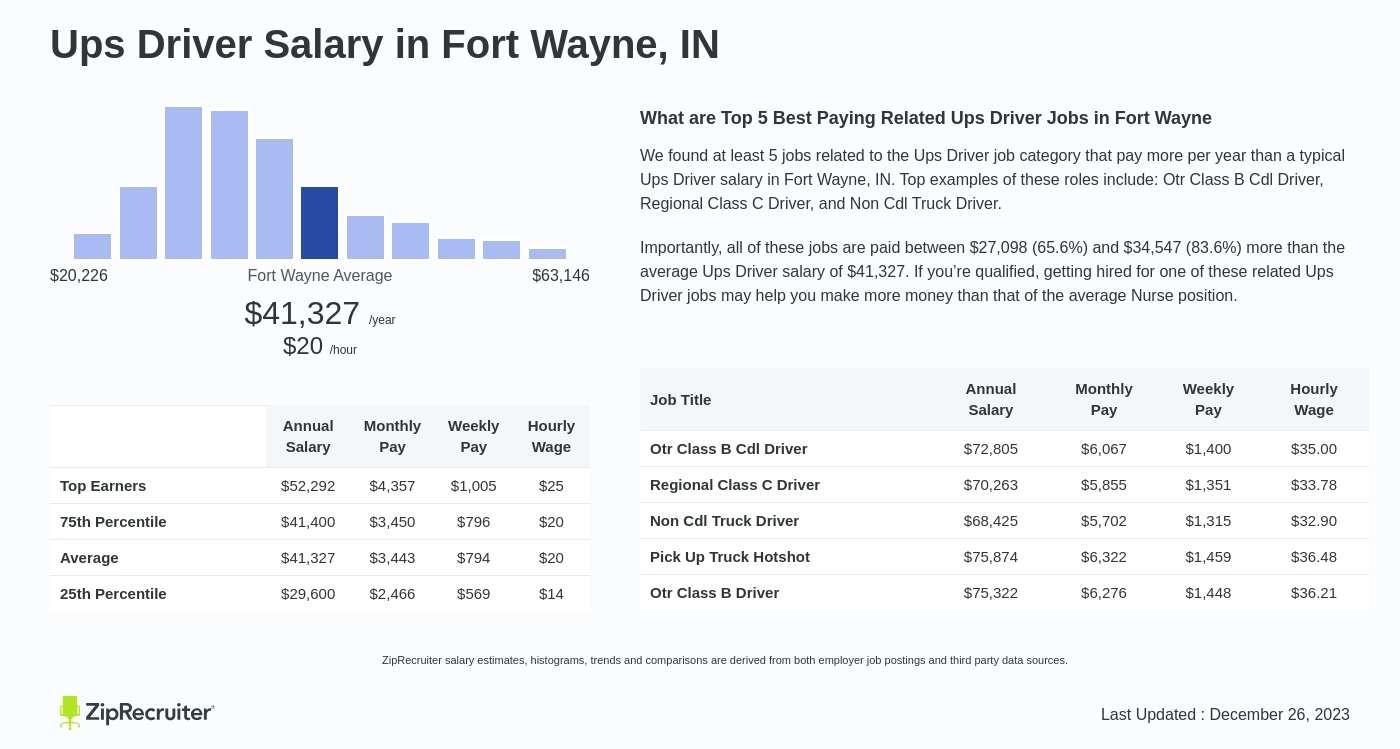Screen dimensions: 1400x749
Task: Click the page title 'Ups Driver Salary in Fort Wayne, IN'
Action: 385,44
